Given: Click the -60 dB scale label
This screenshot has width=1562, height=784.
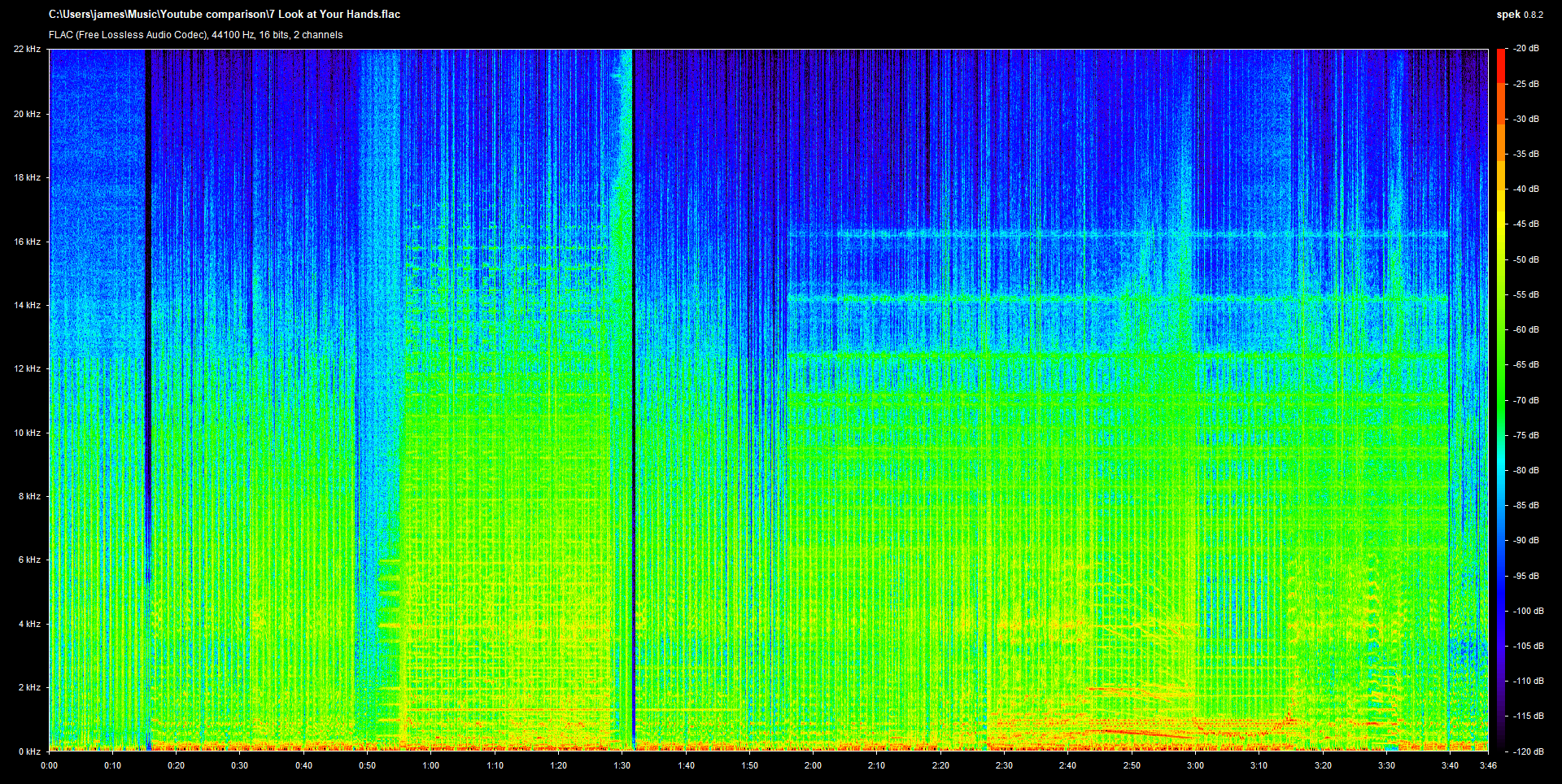Looking at the screenshot, I should pos(1526,330).
